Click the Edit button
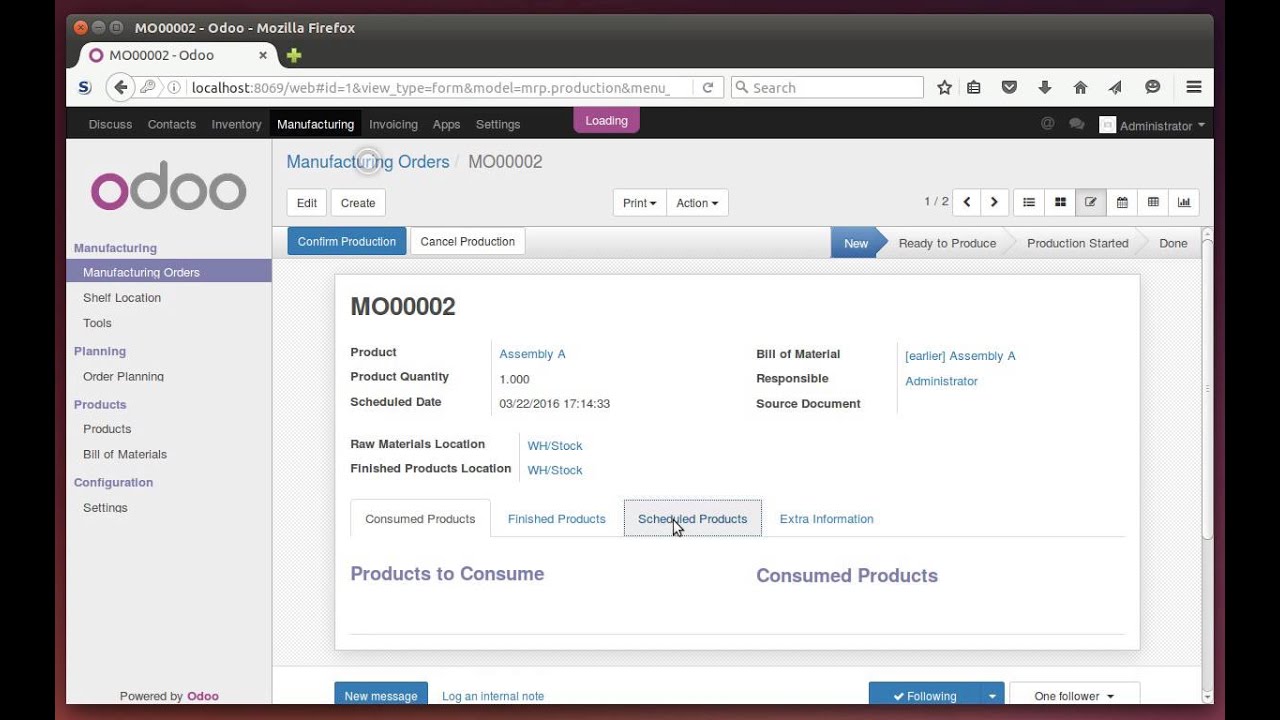 coord(307,203)
